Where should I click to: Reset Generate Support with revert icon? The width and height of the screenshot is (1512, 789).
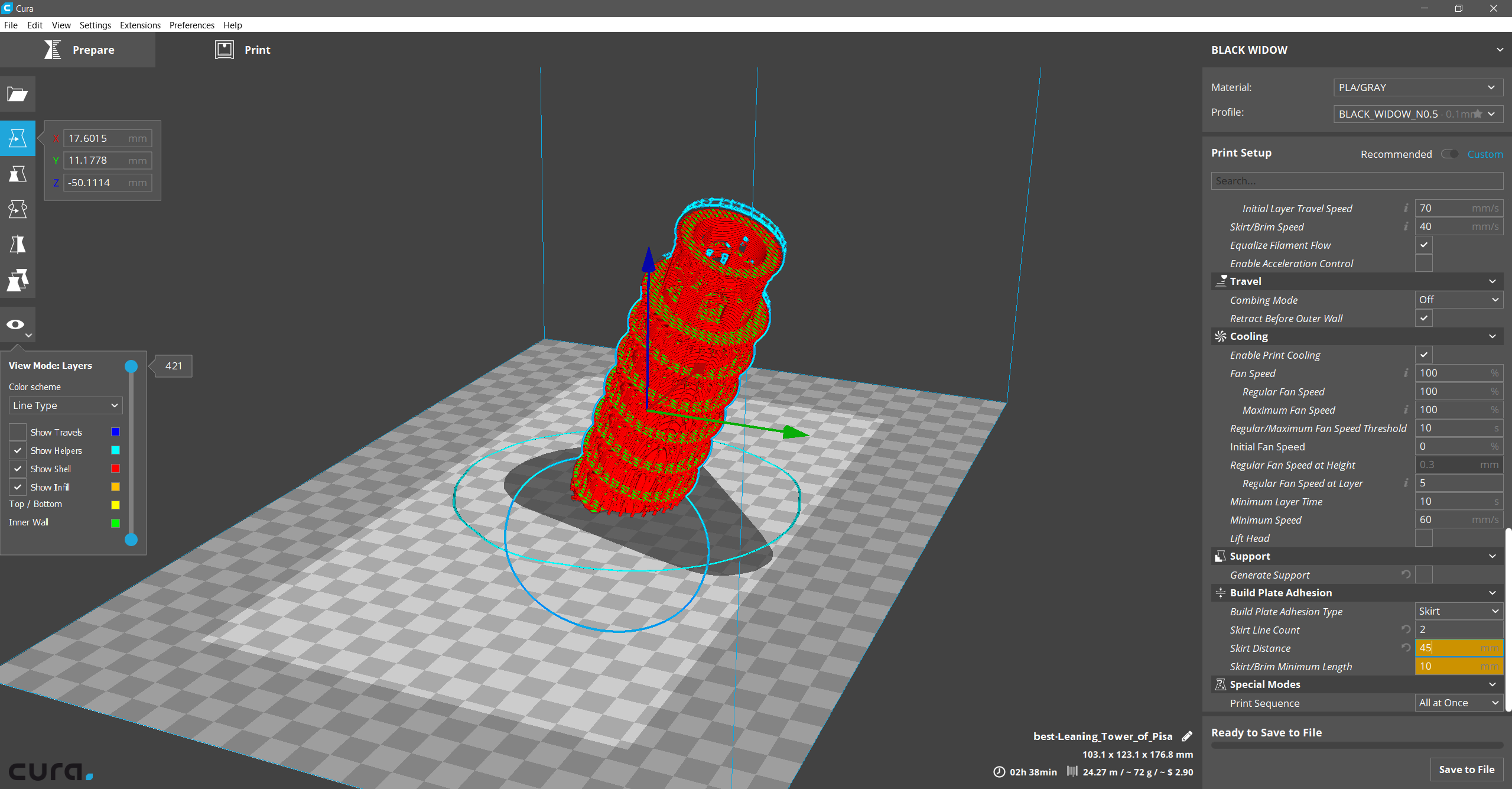(x=1406, y=574)
